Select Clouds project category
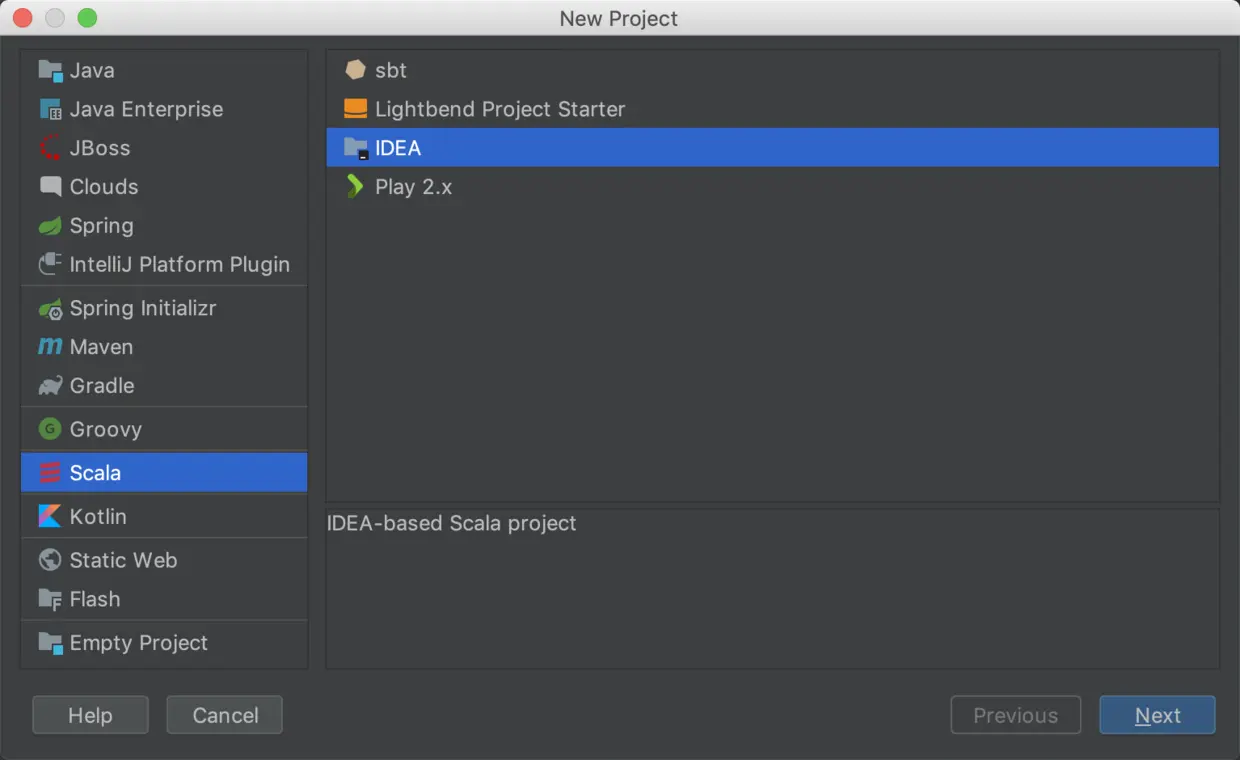This screenshot has height=760, width=1240. pos(103,187)
